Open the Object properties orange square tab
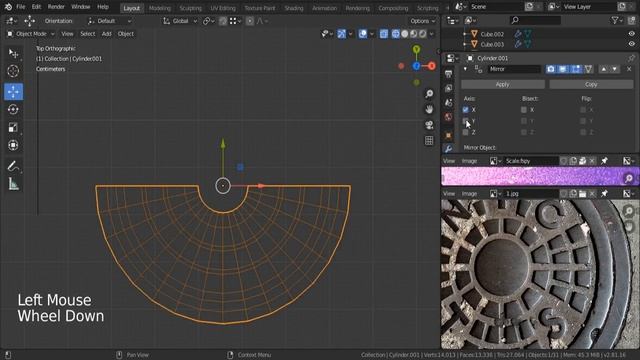The width and height of the screenshot is (640, 360). pyautogui.click(x=448, y=135)
